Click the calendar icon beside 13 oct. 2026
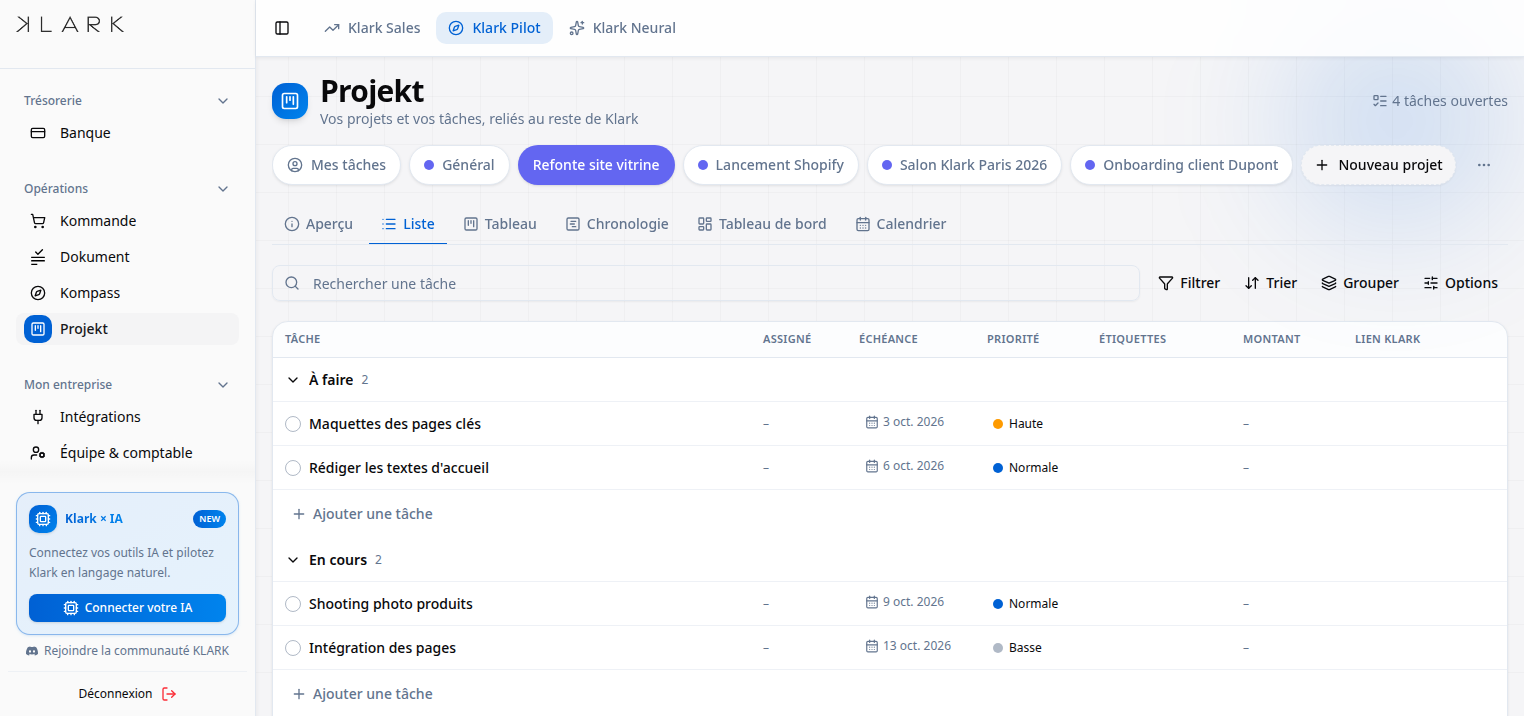The width and height of the screenshot is (1524, 716). tap(872, 646)
